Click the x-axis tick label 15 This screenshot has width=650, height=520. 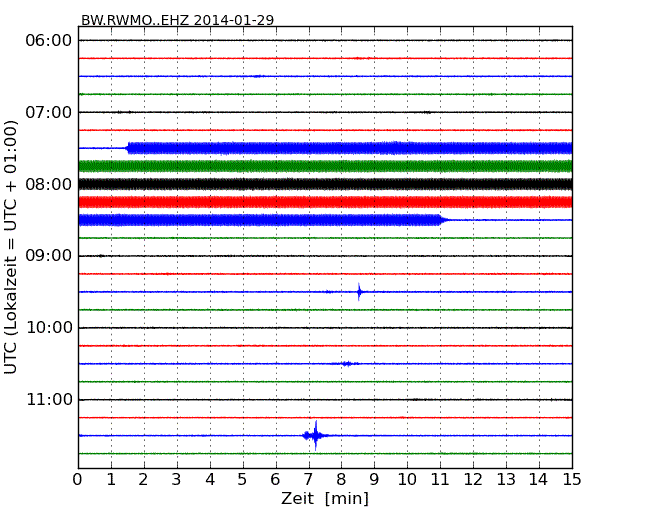(x=572, y=479)
